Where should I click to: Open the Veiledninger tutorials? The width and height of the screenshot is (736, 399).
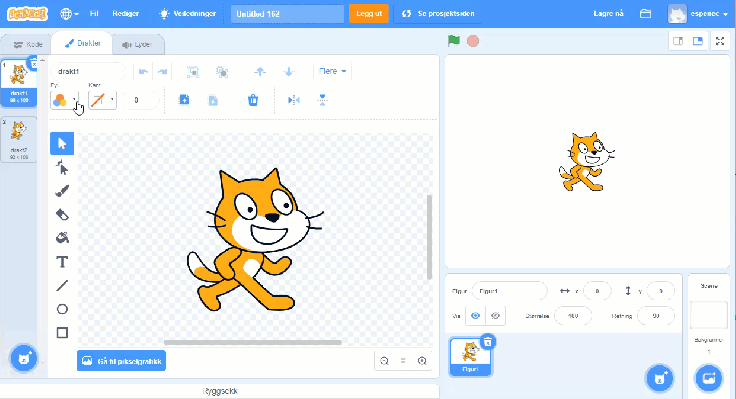pyautogui.click(x=188, y=14)
